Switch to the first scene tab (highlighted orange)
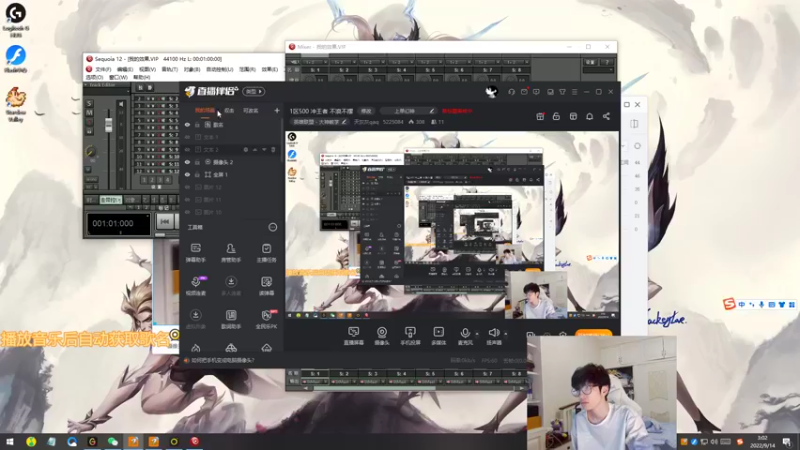This screenshot has height=450, width=800. tap(205, 110)
